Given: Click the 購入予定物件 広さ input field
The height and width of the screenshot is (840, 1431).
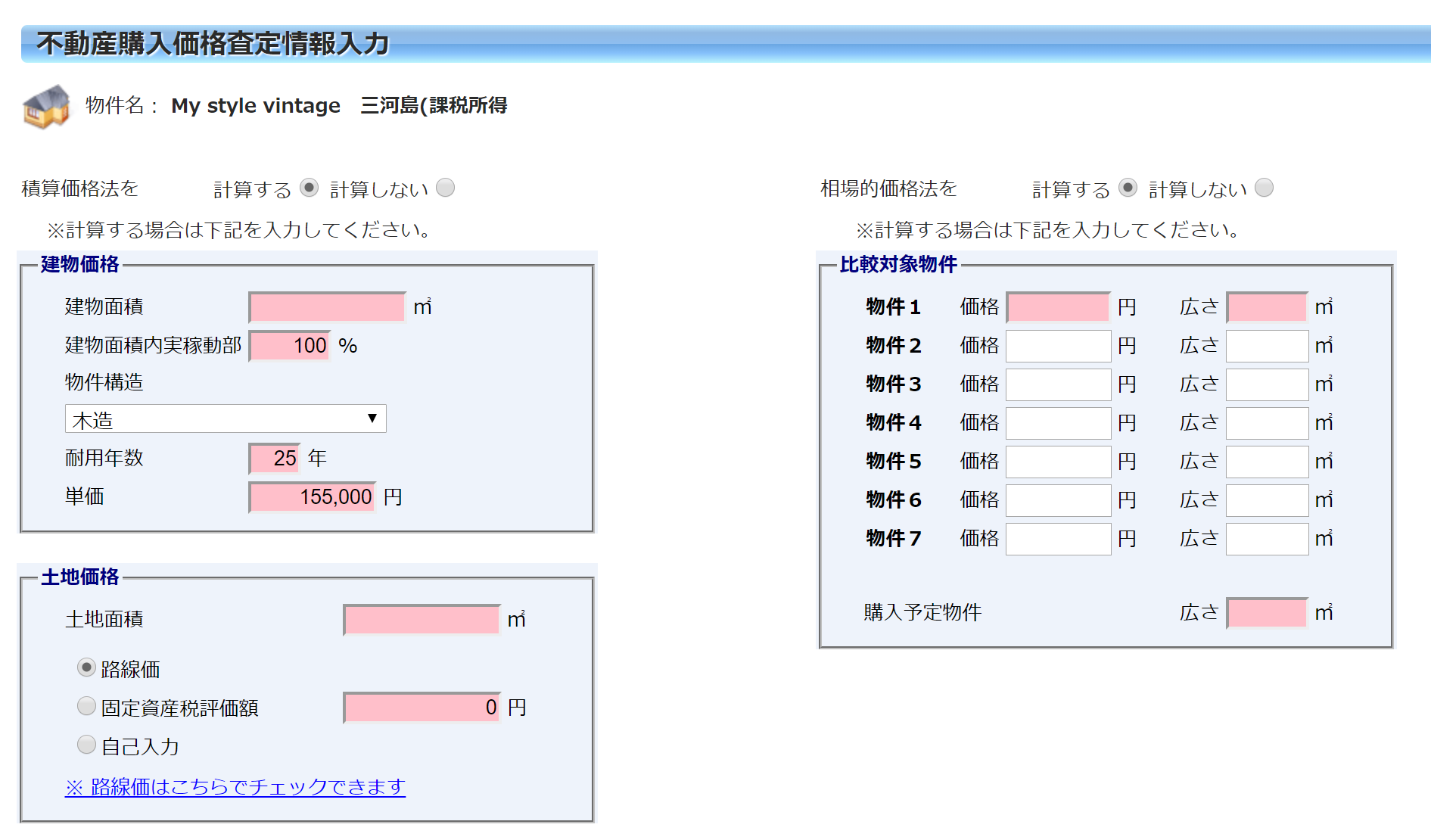Looking at the screenshot, I should 1267,613.
